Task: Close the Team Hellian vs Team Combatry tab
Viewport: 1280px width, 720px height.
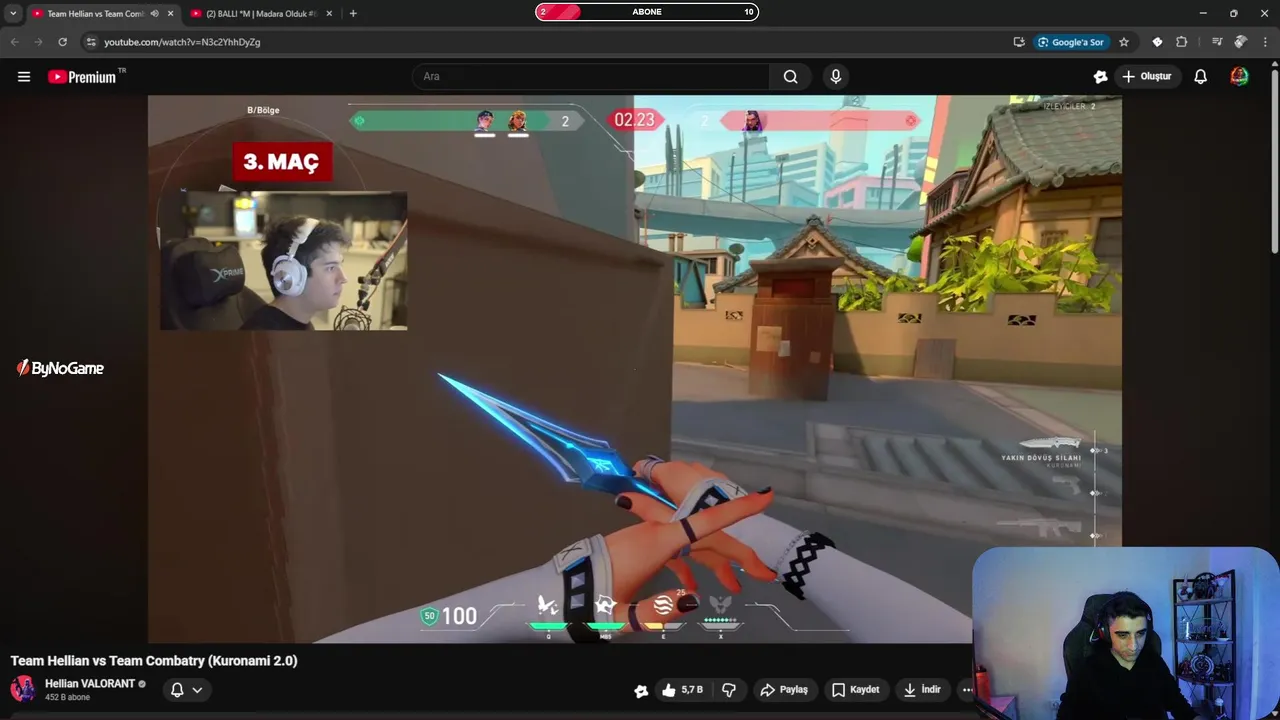Action: click(170, 14)
